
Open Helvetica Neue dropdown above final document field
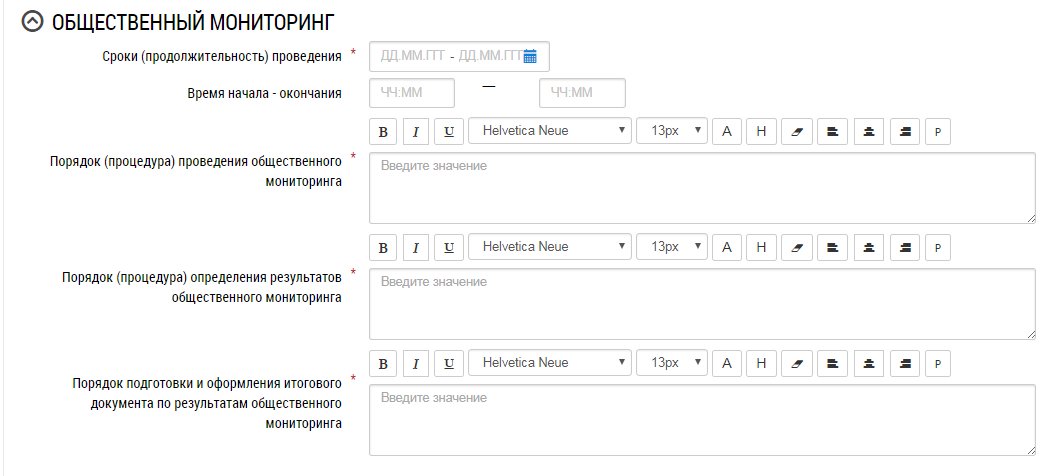pos(550,363)
